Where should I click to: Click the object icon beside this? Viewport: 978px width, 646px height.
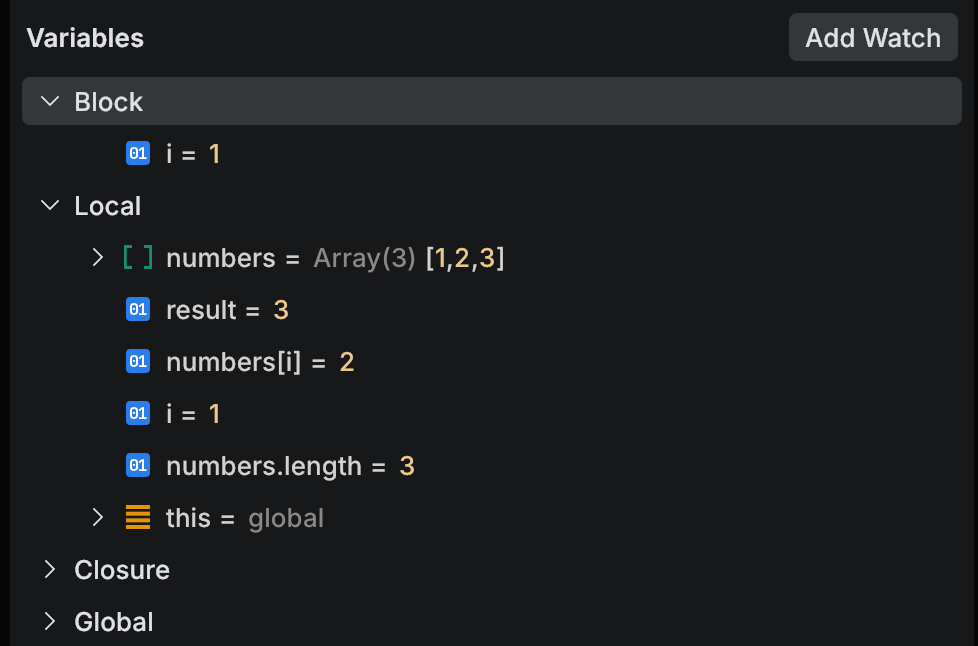pos(138,518)
